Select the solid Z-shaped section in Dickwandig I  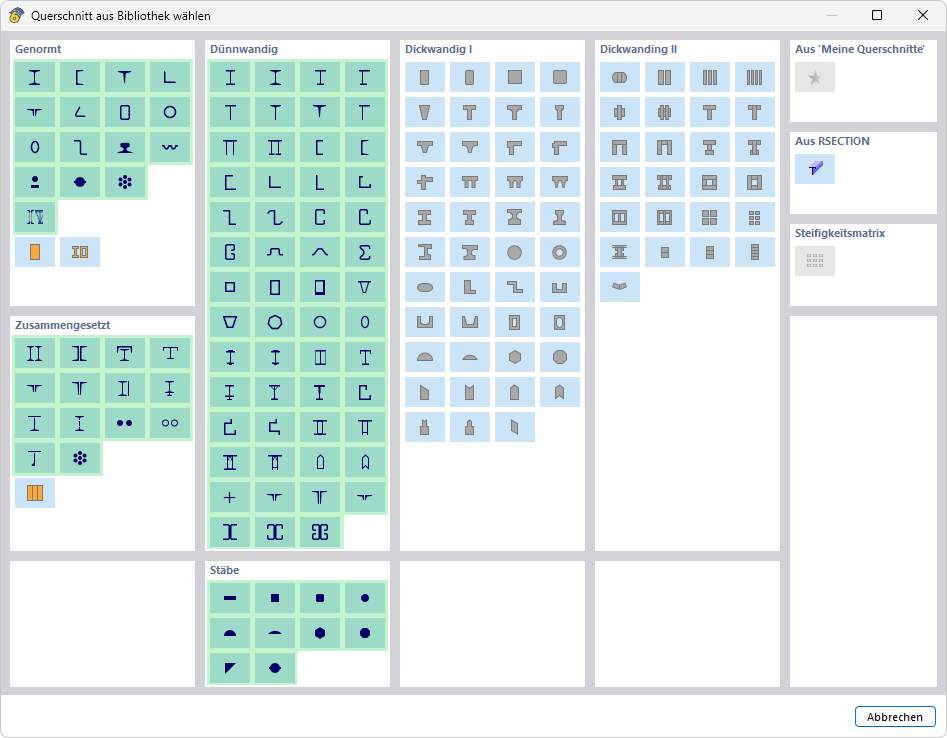pos(515,287)
